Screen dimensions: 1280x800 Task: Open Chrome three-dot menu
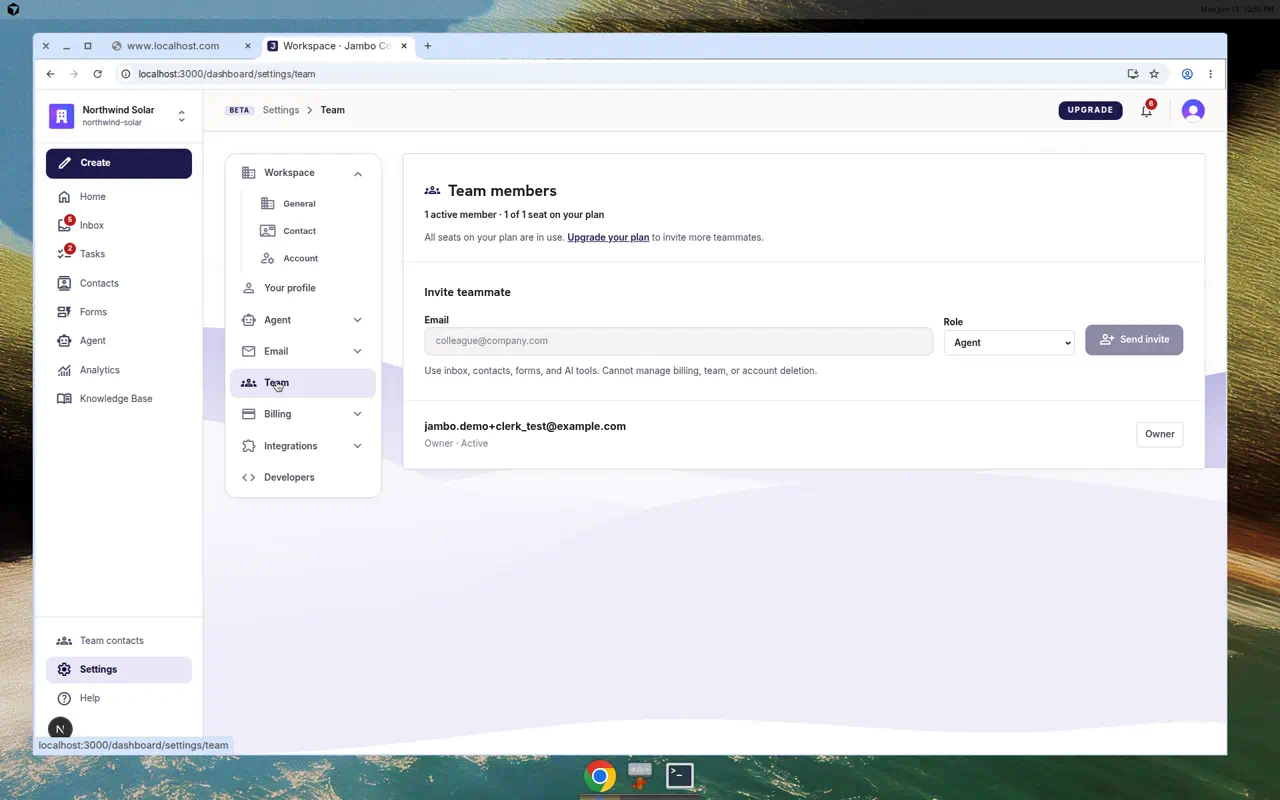(x=1210, y=74)
